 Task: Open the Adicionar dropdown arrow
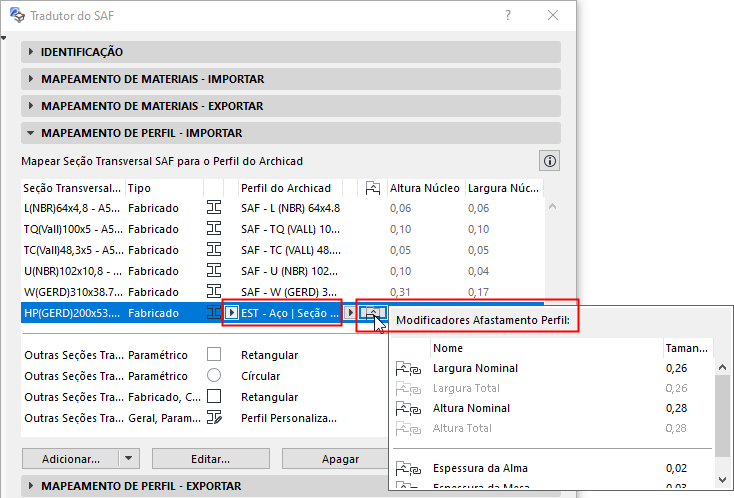click(129, 459)
